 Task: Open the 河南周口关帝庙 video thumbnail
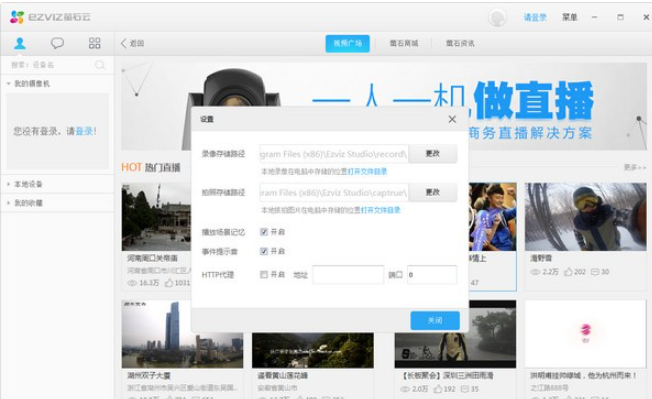(156, 217)
